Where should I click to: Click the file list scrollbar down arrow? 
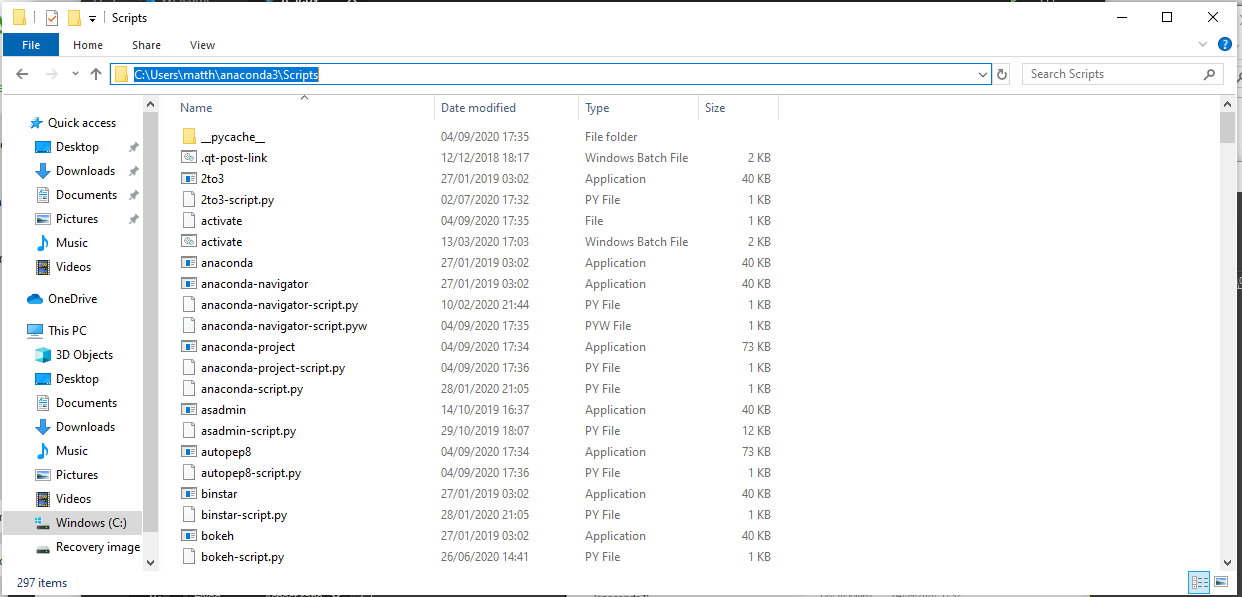(1227, 564)
